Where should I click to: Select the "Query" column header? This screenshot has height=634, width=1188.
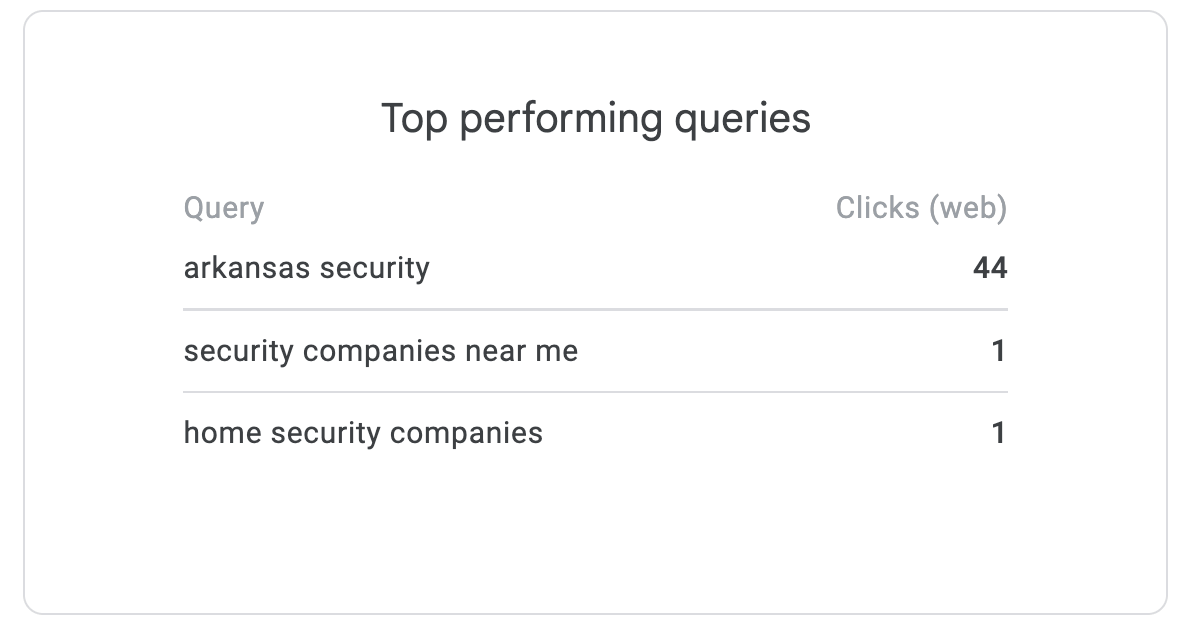coord(224,208)
